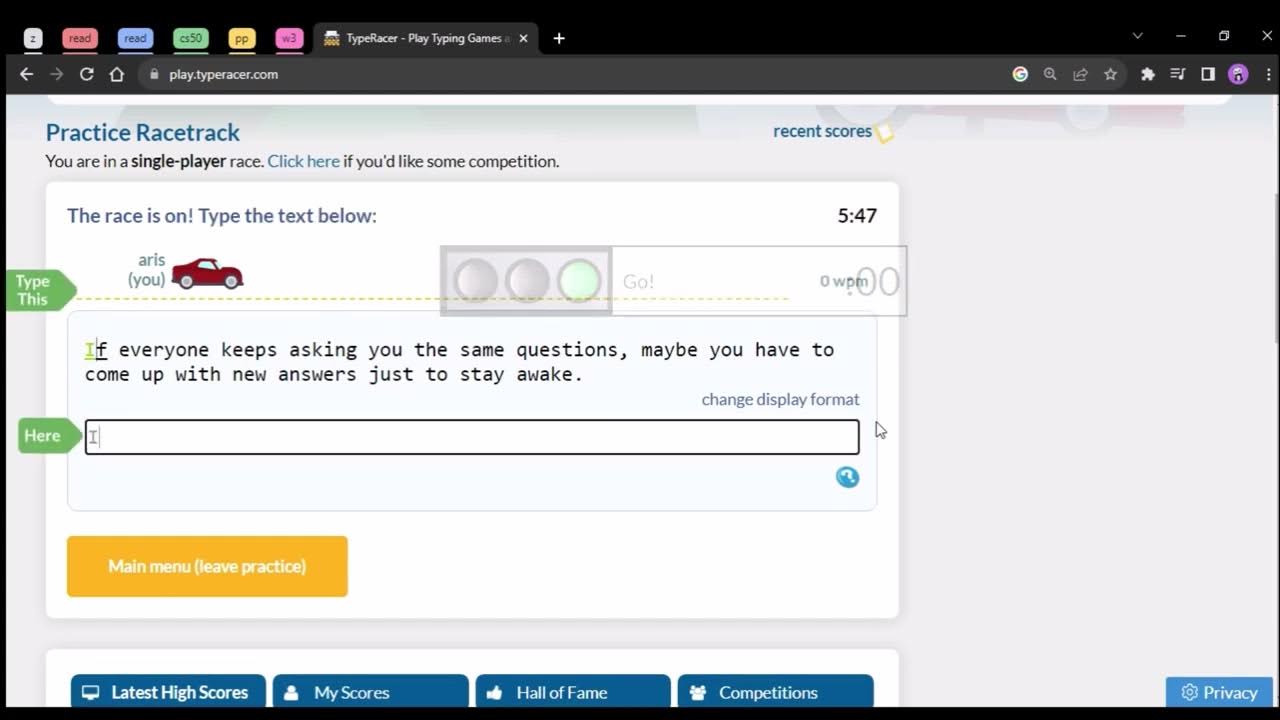Switch to the 'pp' tab

pos(242,38)
